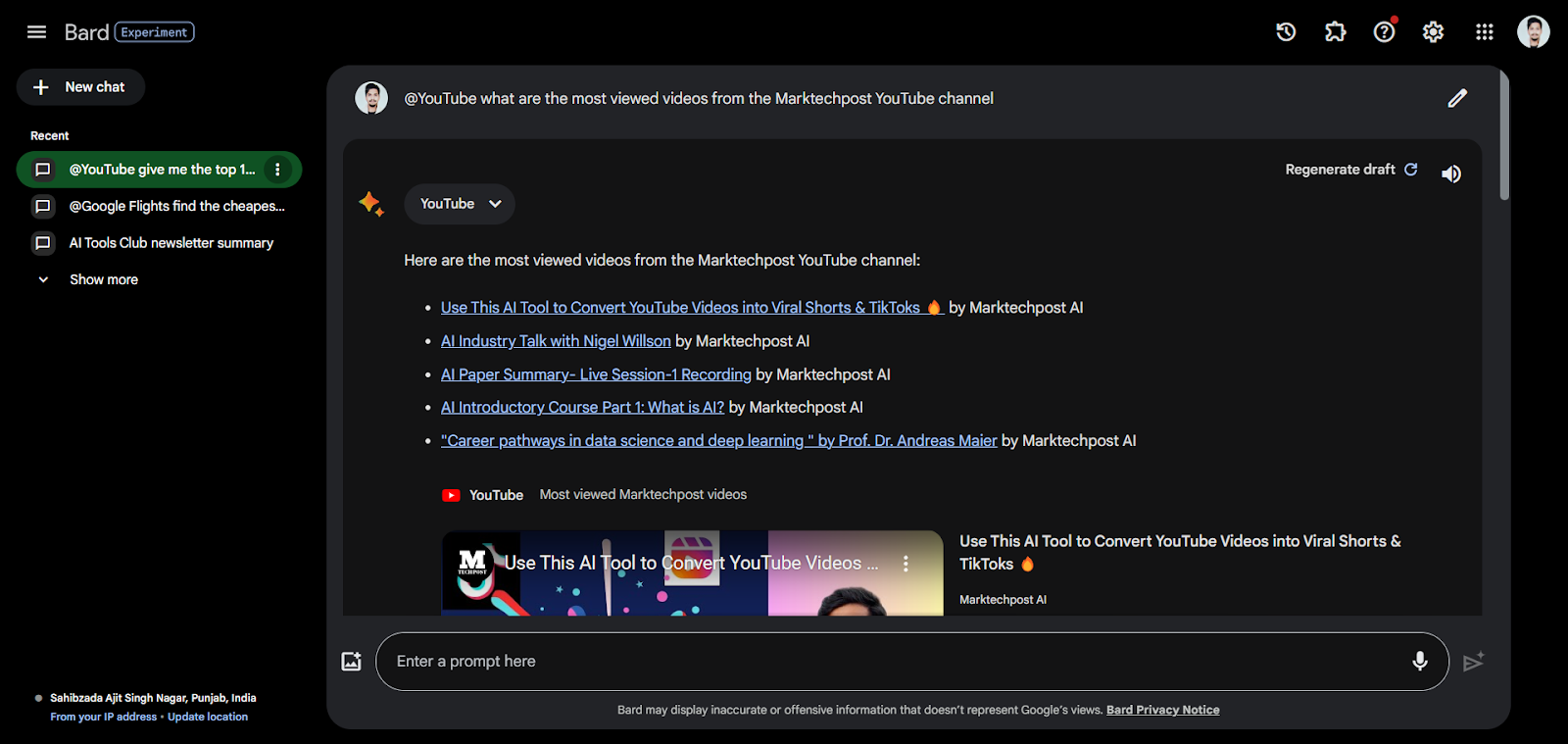Submit the prompt with send icon
The height and width of the screenshot is (744, 1568).
(1473, 662)
